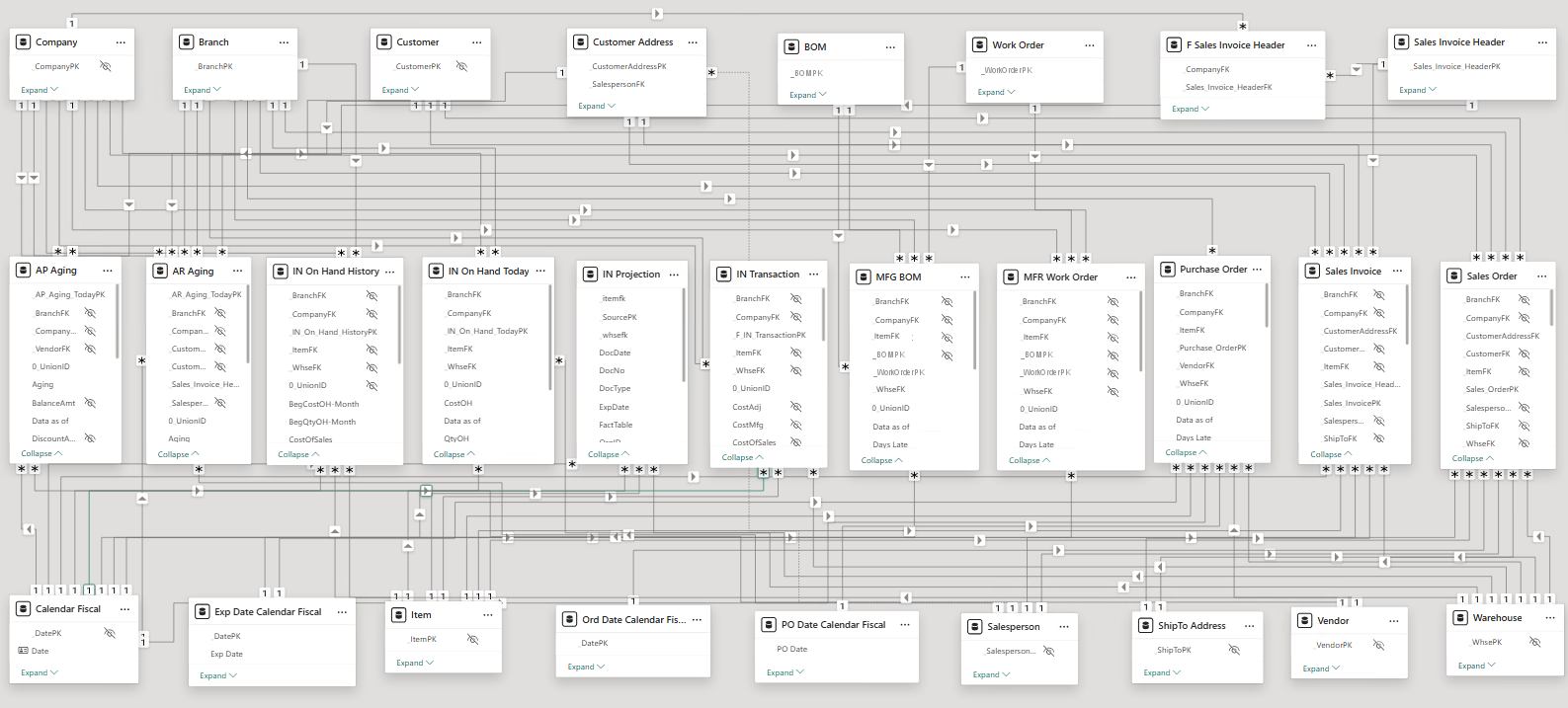Viewport: 1568px width, 708px height.
Task: Open more options on the Company table
Action: (x=121, y=42)
